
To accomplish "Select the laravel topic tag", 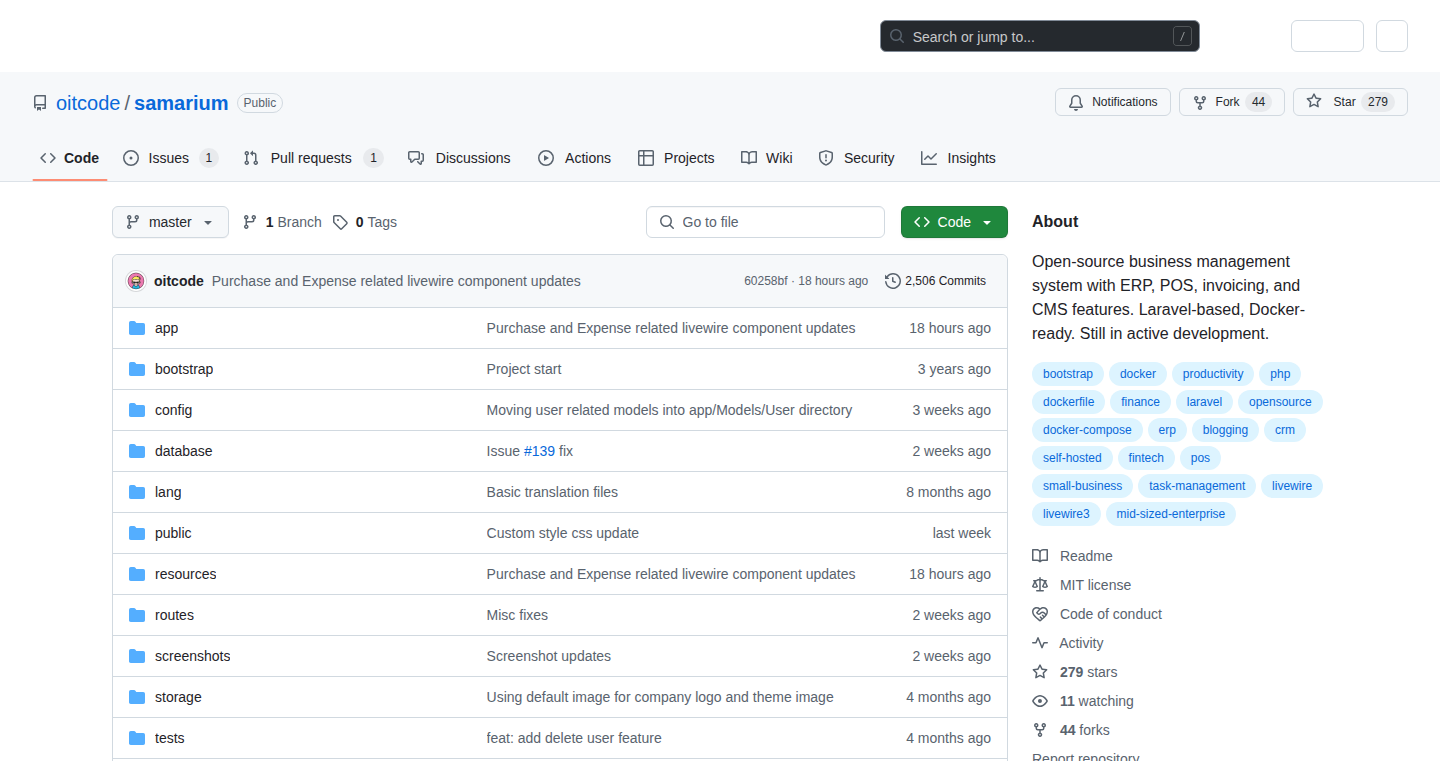I will [1204, 402].
